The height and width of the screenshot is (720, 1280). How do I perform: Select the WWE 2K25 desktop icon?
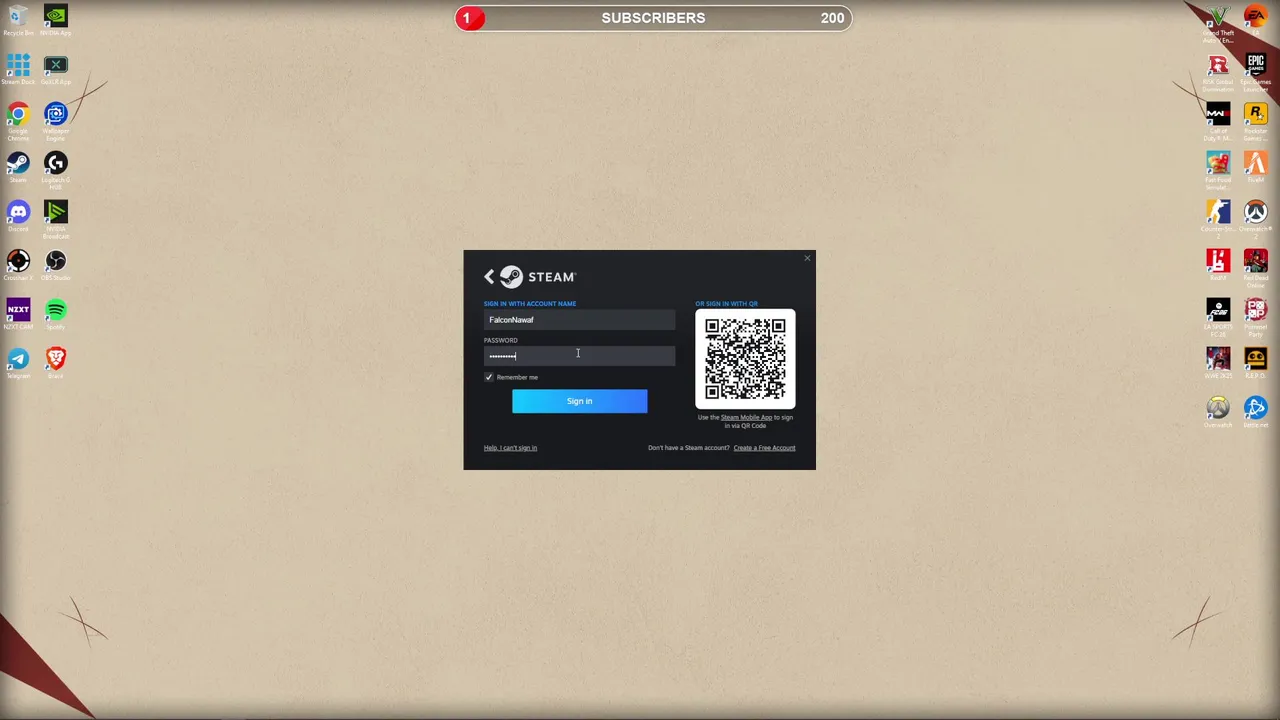point(1218,363)
